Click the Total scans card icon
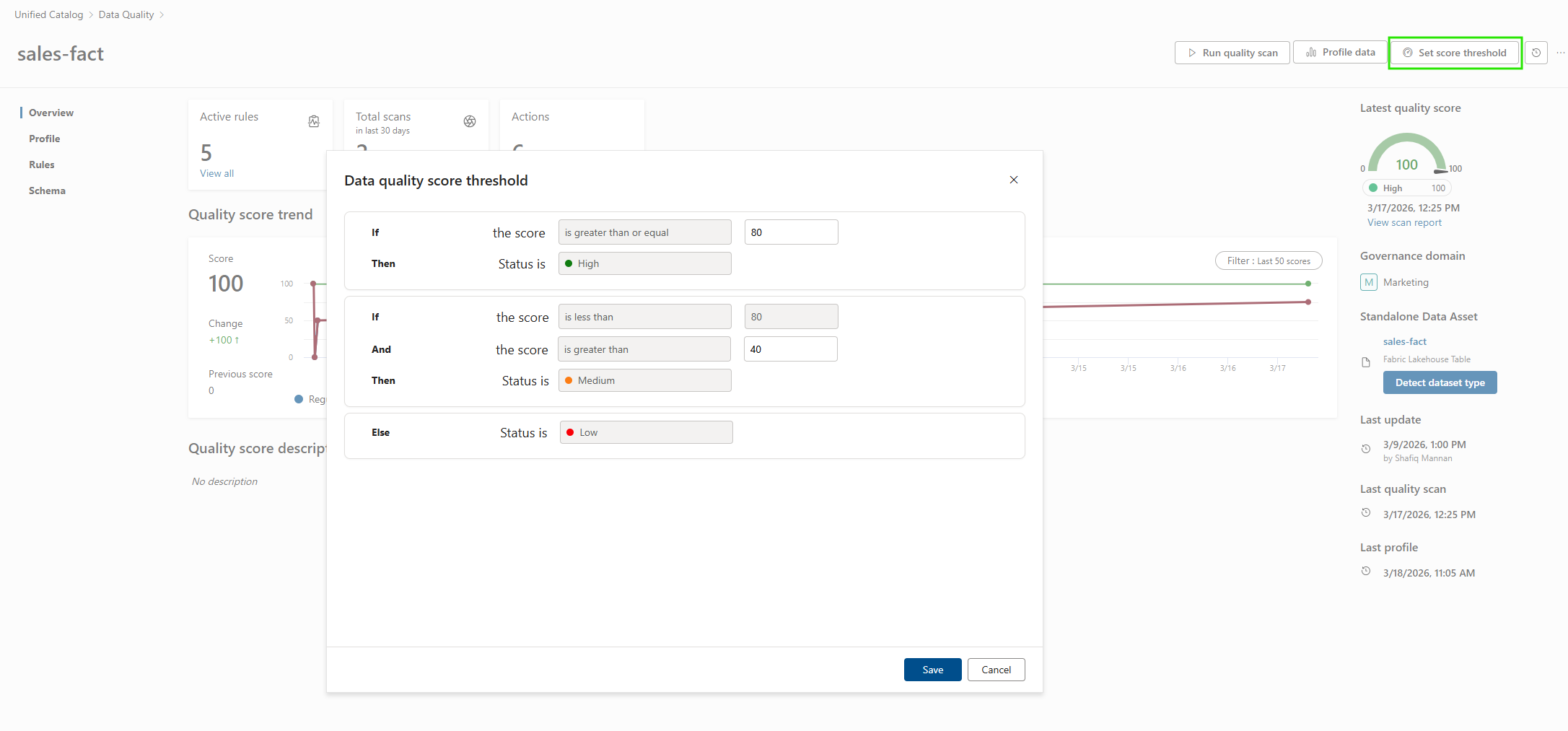This screenshot has width=1568, height=731. pyautogui.click(x=470, y=121)
